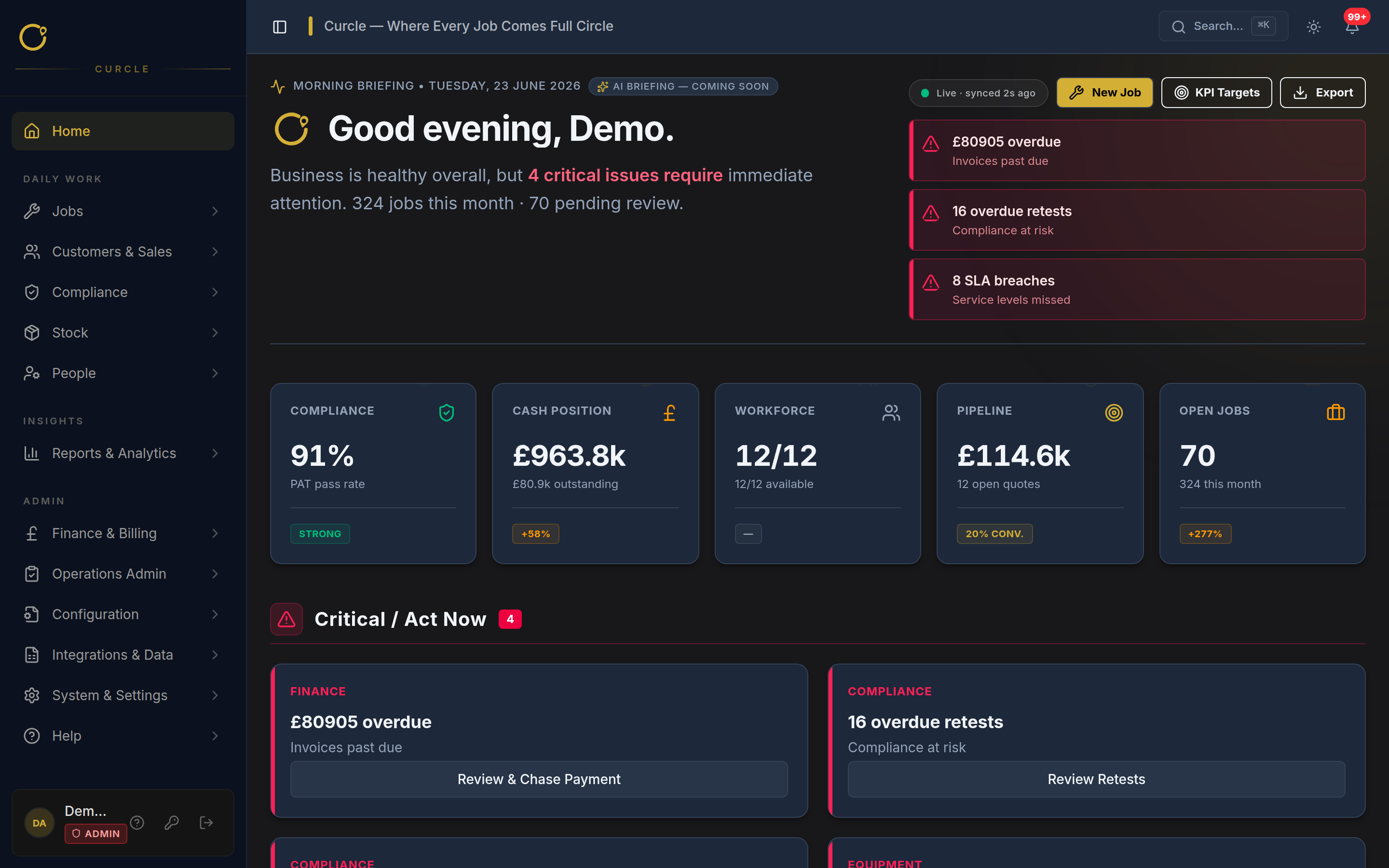The height and width of the screenshot is (868, 1389).
Task: Open KPI Targets
Action: [1216, 93]
